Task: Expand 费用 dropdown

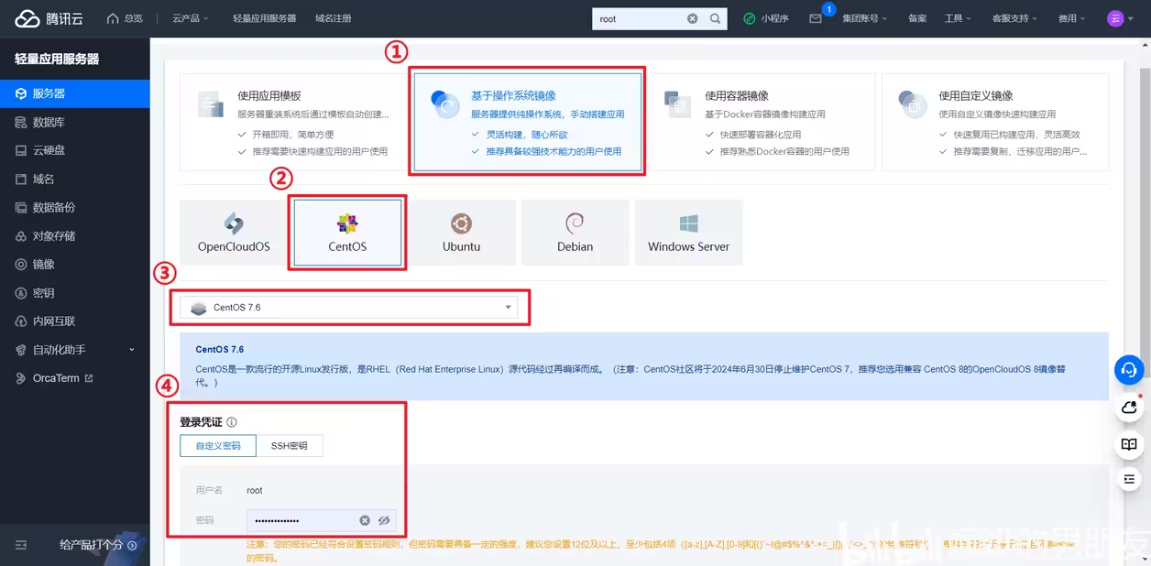Action: click(1072, 19)
